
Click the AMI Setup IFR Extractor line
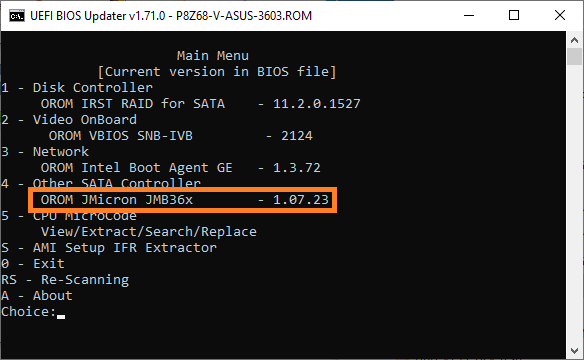109,248
